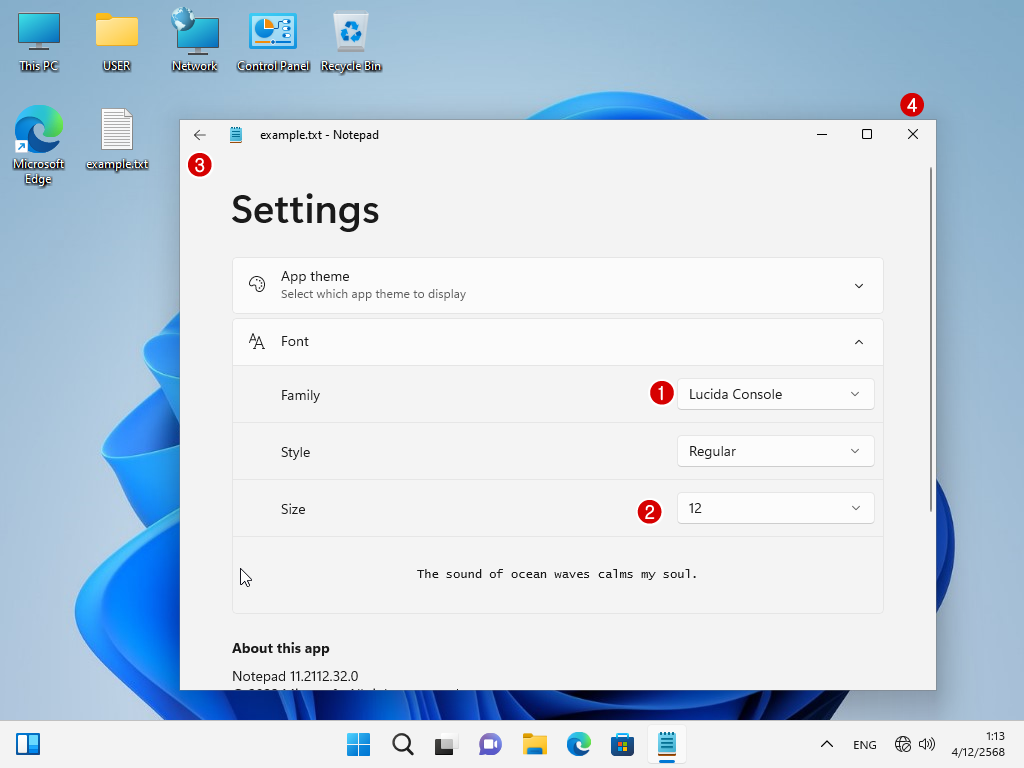
Task: Open Recycle Bin on the desktop
Action: (351, 35)
